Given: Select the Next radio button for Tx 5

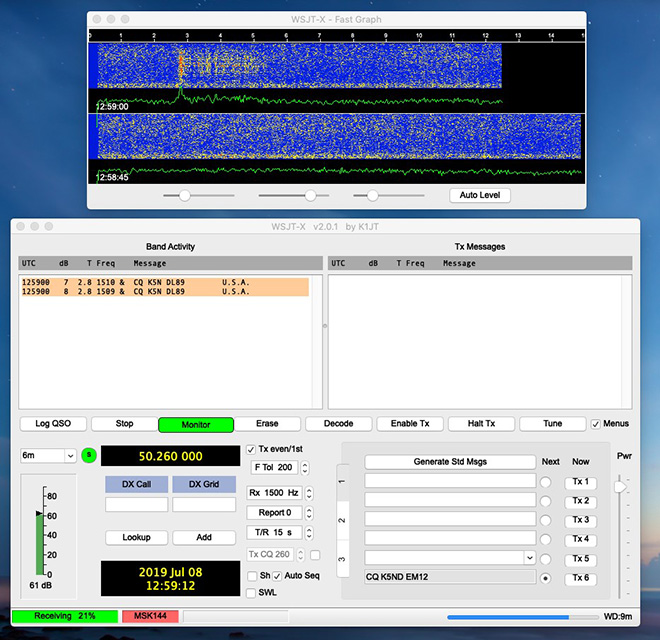Looking at the screenshot, I should [x=546, y=559].
